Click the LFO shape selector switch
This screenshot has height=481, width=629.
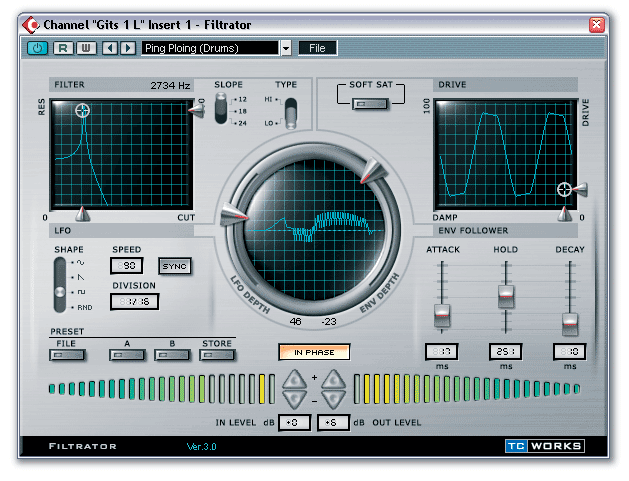click(x=60, y=285)
